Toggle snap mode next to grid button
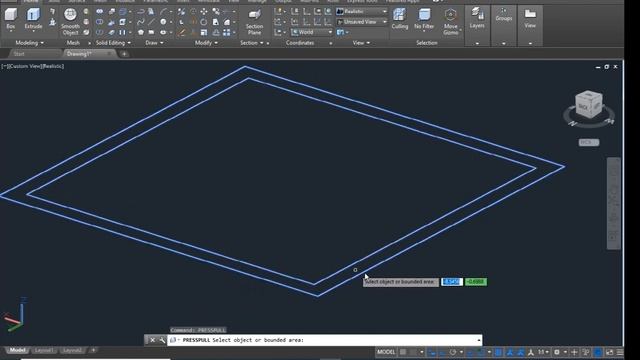Viewport: 640px width, 360px height. click(413, 352)
